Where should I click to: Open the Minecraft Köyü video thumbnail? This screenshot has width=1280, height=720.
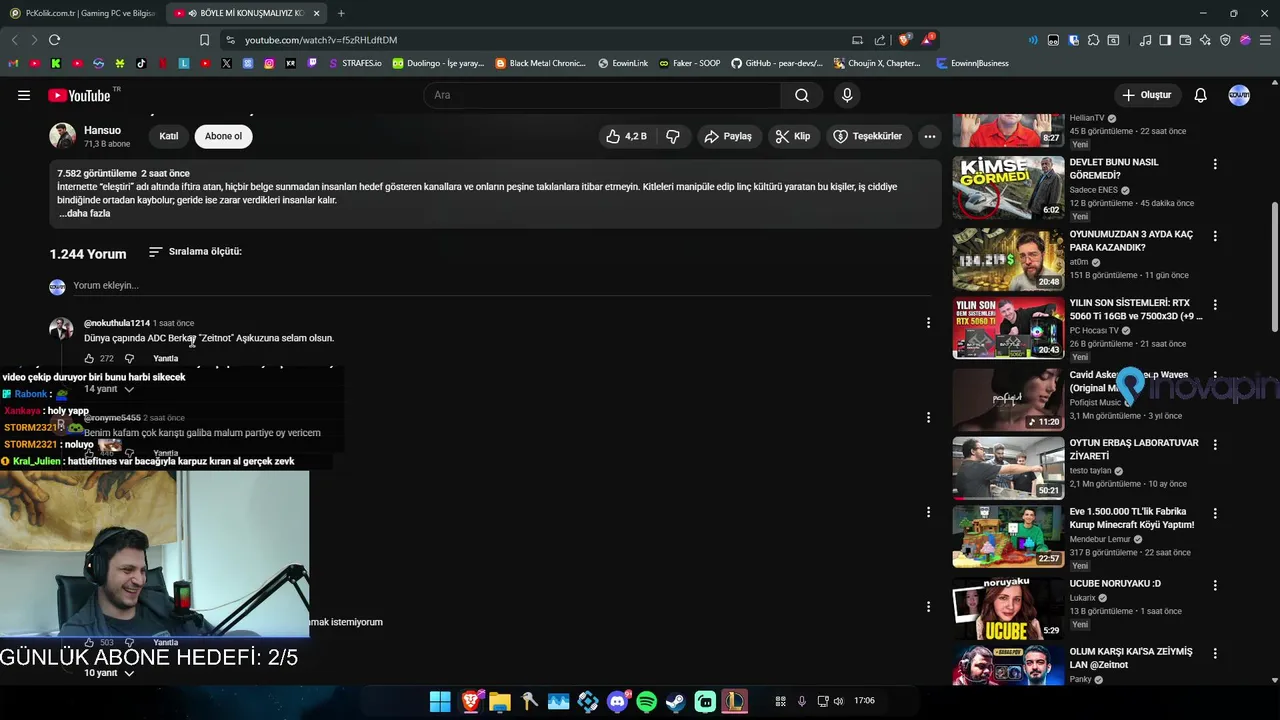tap(1008, 536)
